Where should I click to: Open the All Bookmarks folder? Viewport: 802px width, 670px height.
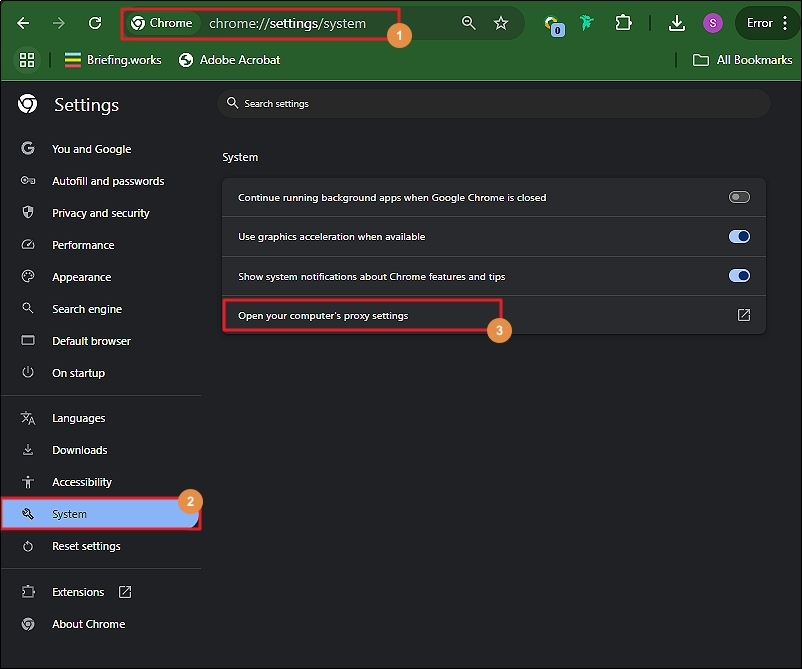pyautogui.click(x=742, y=60)
